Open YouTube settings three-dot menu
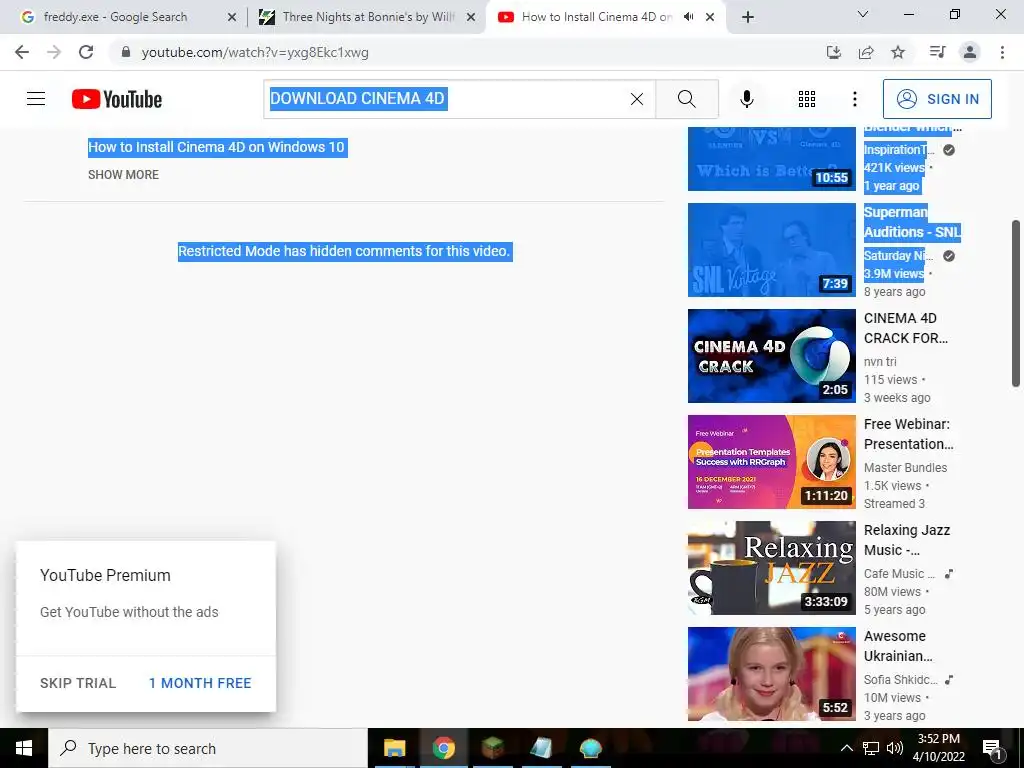Viewport: 1024px width, 768px height. [x=854, y=99]
